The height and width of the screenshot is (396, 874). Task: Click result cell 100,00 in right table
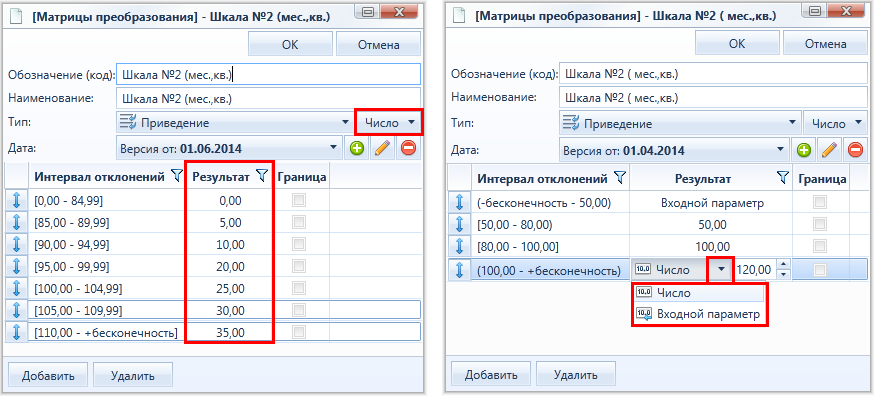tap(711, 247)
